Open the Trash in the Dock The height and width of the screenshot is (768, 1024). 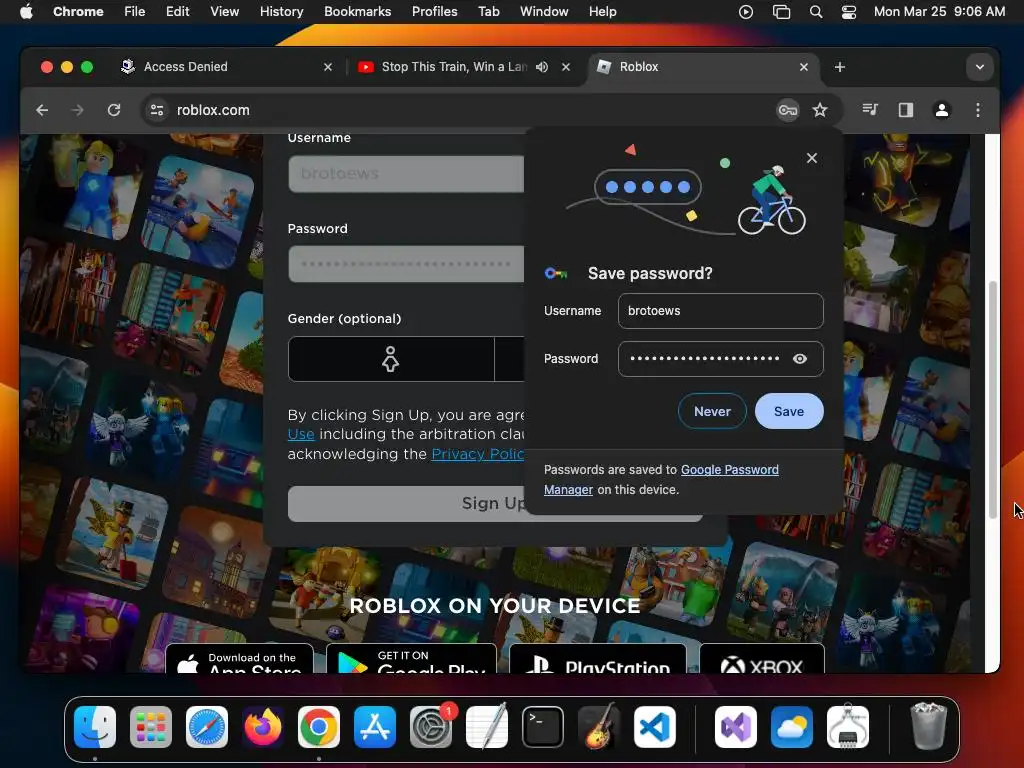coord(928,726)
